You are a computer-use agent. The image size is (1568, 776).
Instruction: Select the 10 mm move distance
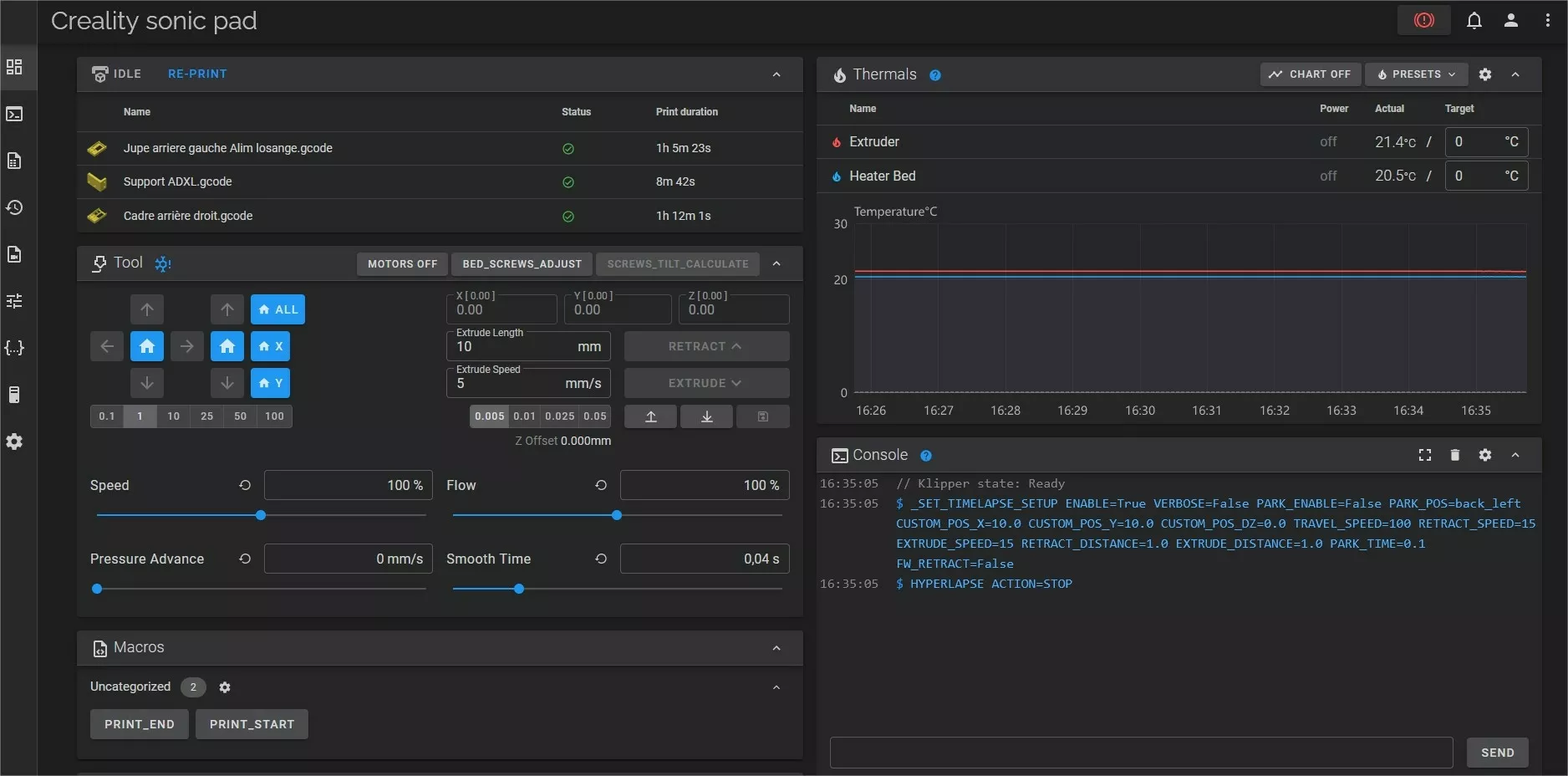click(x=173, y=416)
